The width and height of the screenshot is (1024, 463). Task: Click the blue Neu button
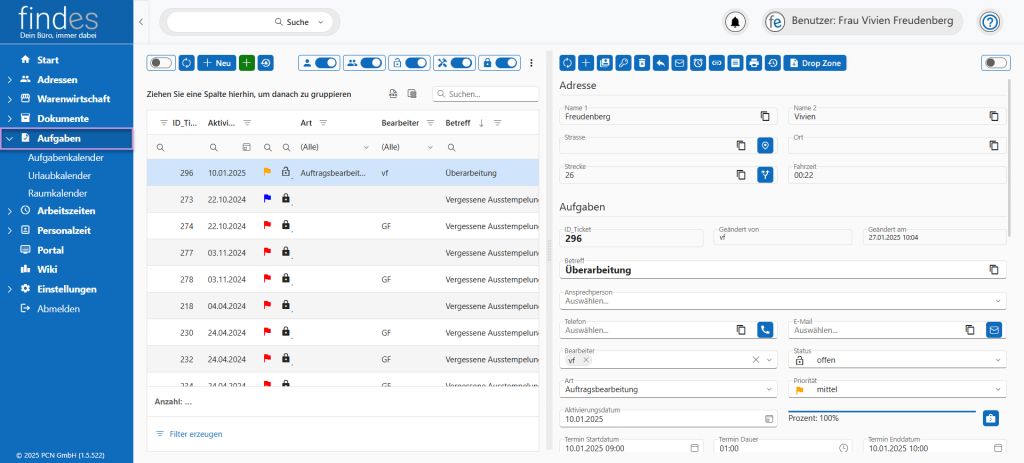coord(216,63)
